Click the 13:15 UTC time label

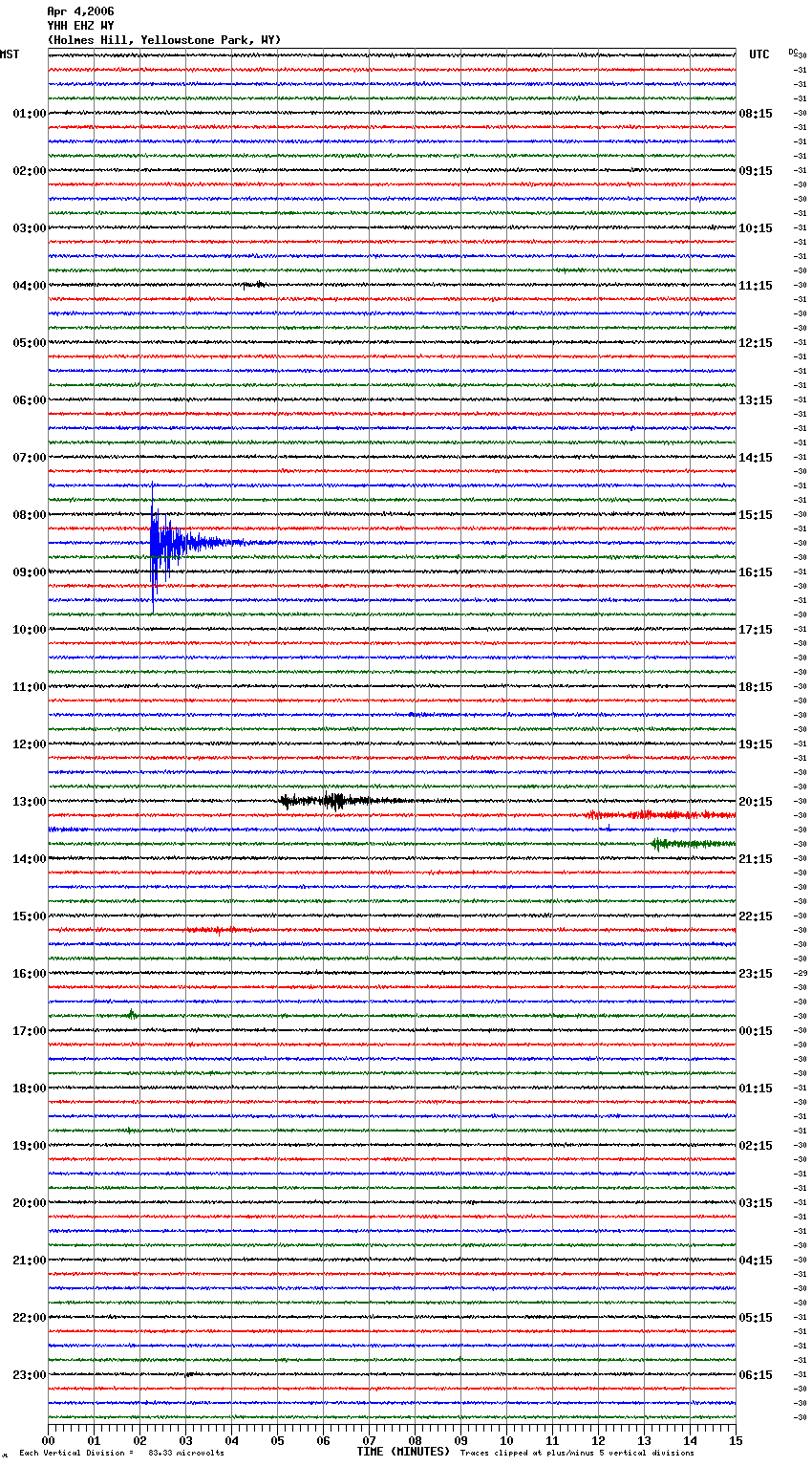coord(756,400)
